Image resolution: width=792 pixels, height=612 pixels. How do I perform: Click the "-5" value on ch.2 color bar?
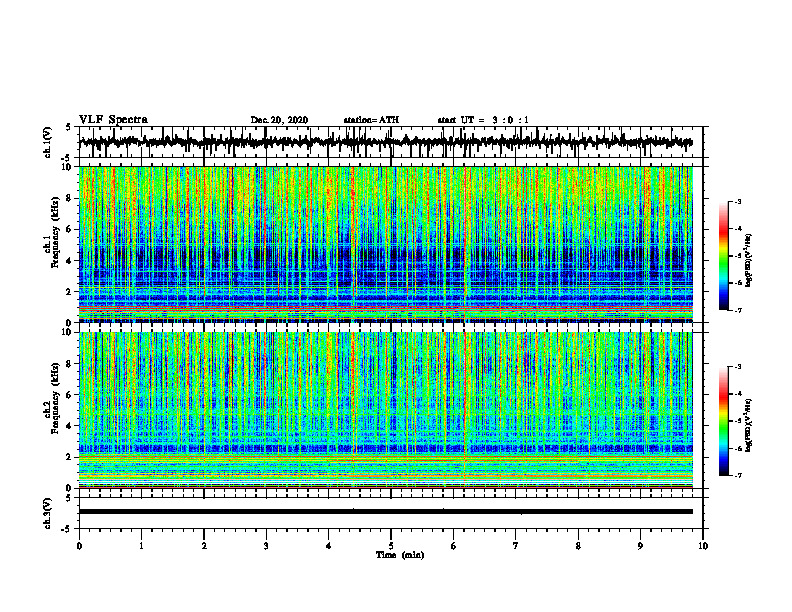[x=738, y=421]
